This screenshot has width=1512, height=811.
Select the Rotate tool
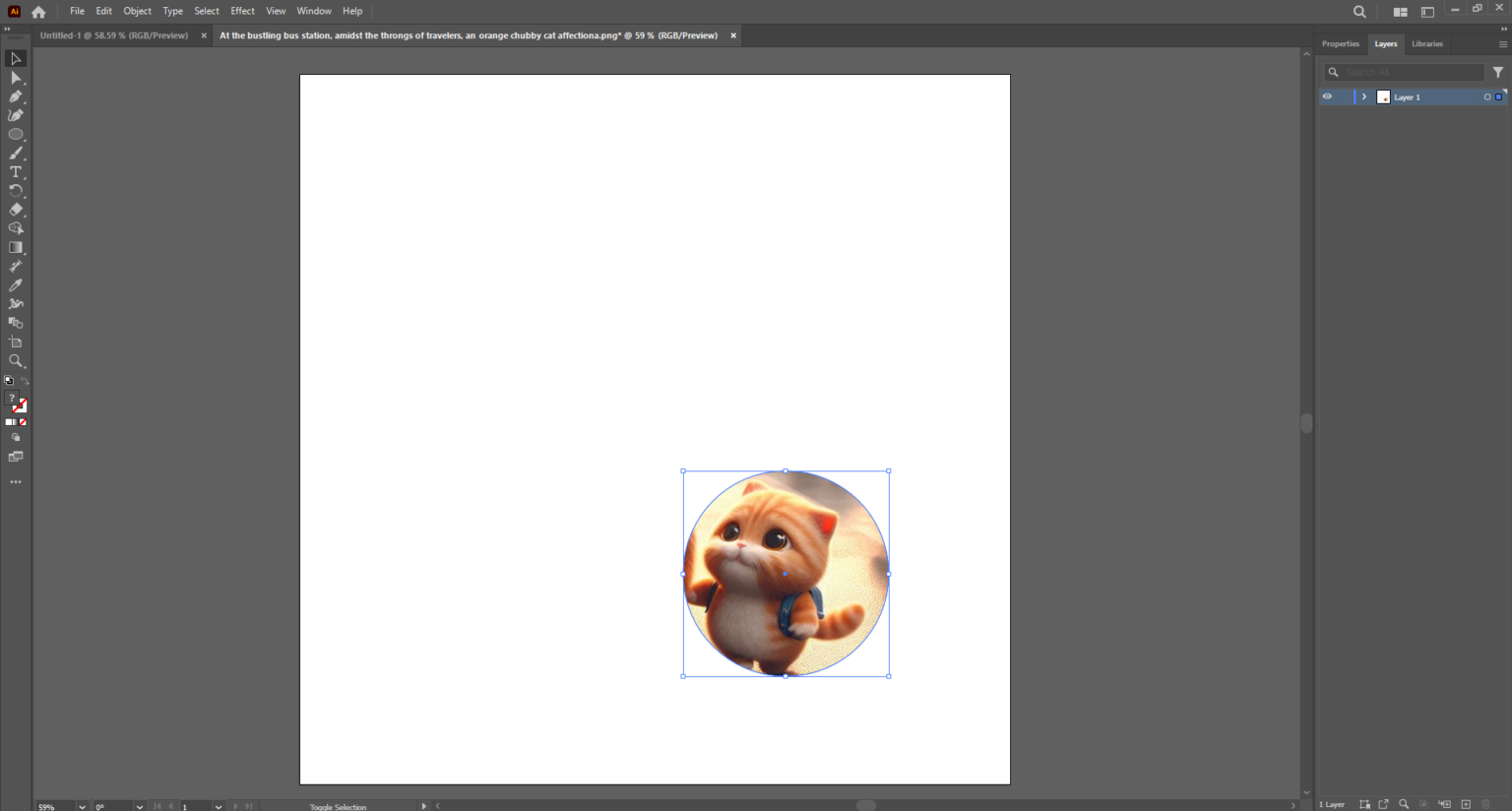pos(16,190)
